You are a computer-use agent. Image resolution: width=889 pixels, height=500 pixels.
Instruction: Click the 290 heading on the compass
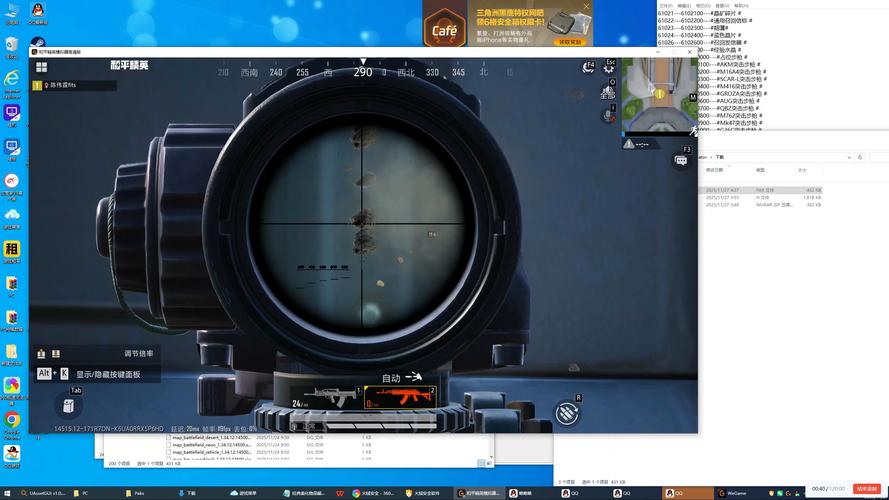pyautogui.click(x=363, y=72)
